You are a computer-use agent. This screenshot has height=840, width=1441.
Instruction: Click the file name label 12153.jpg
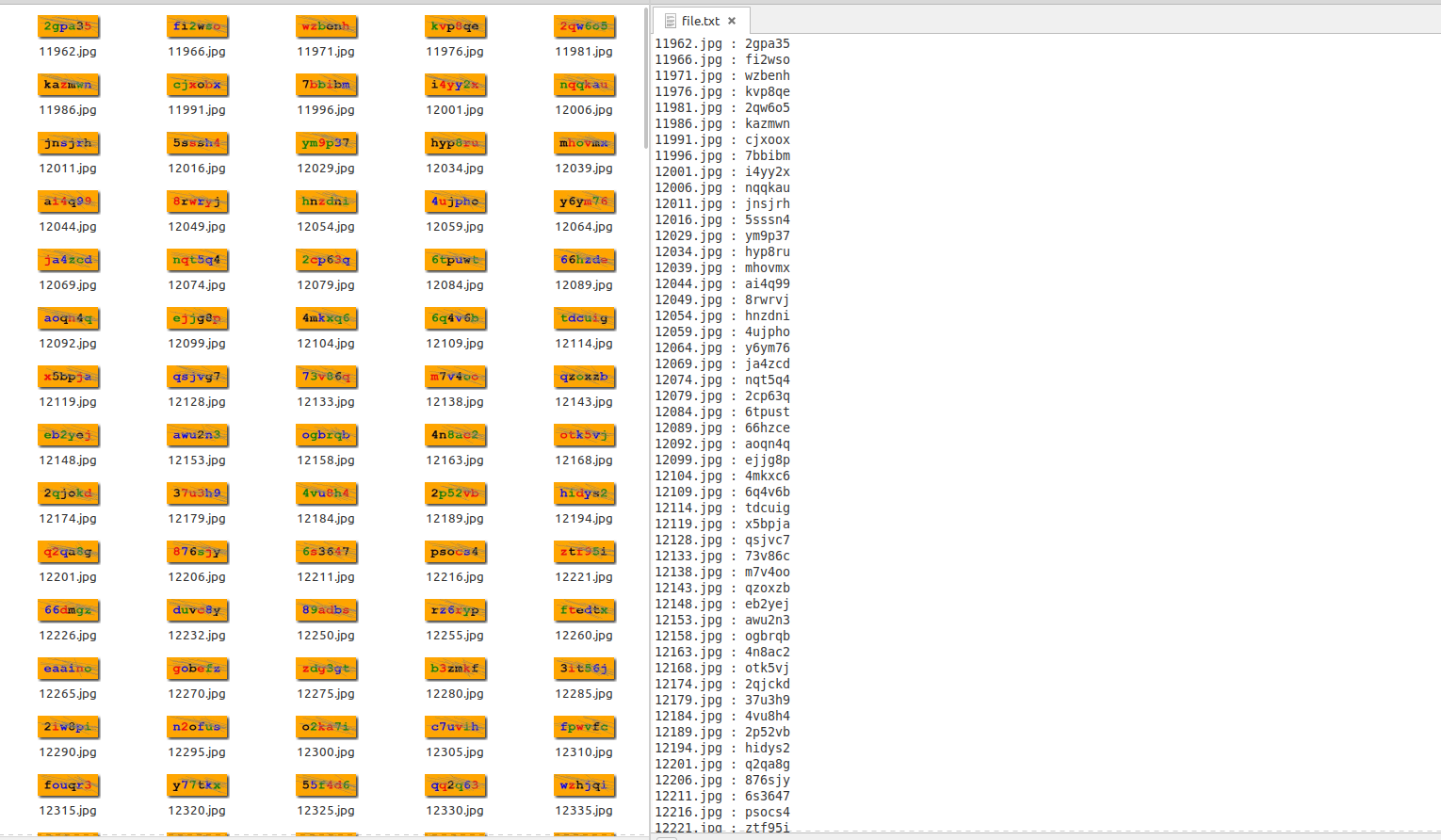click(197, 460)
